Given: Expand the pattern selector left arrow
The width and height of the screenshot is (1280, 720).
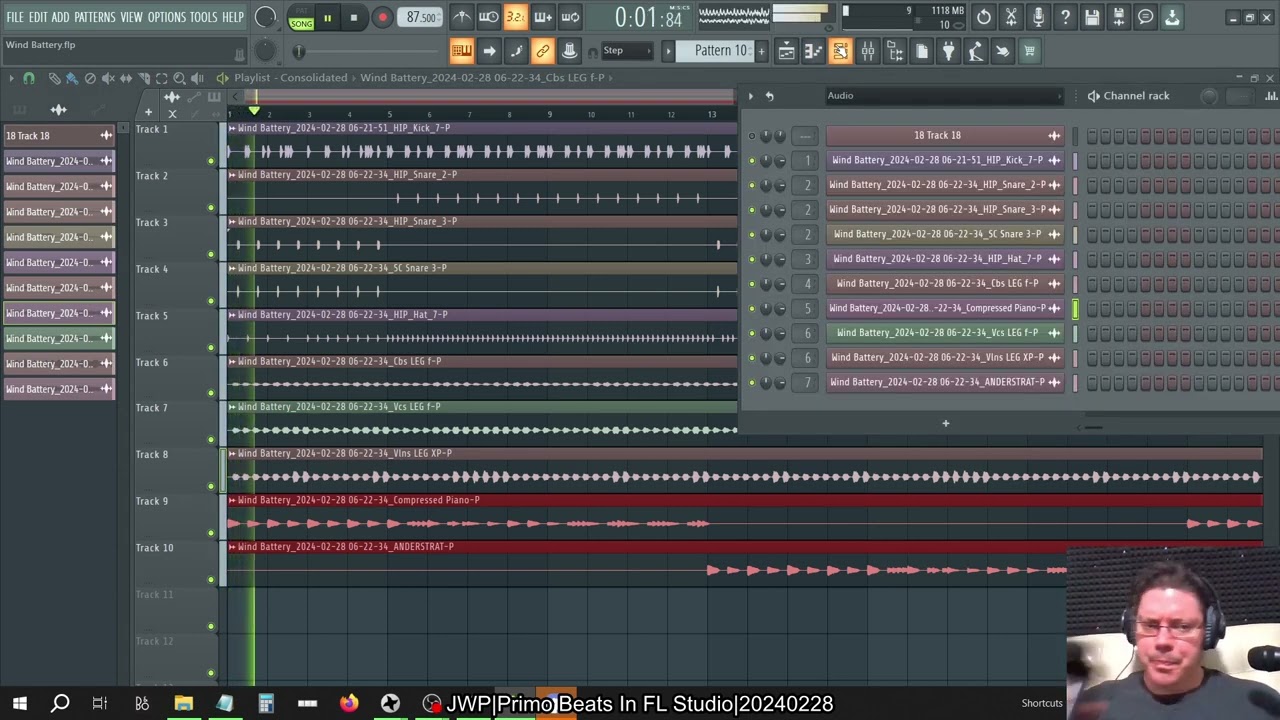Looking at the screenshot, I should pos(668,51).
